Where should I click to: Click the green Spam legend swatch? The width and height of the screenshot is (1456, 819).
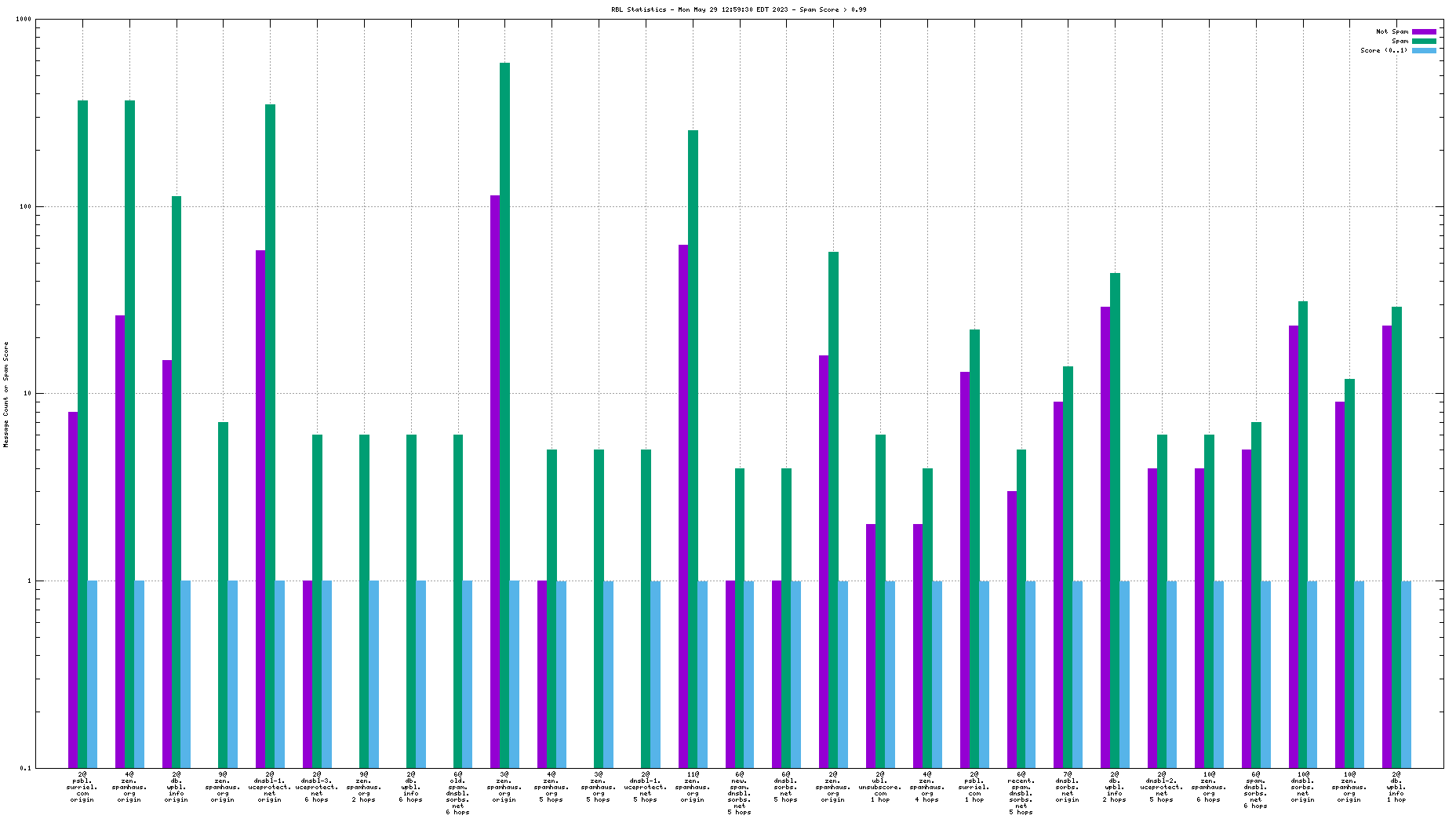(1424, 42)
